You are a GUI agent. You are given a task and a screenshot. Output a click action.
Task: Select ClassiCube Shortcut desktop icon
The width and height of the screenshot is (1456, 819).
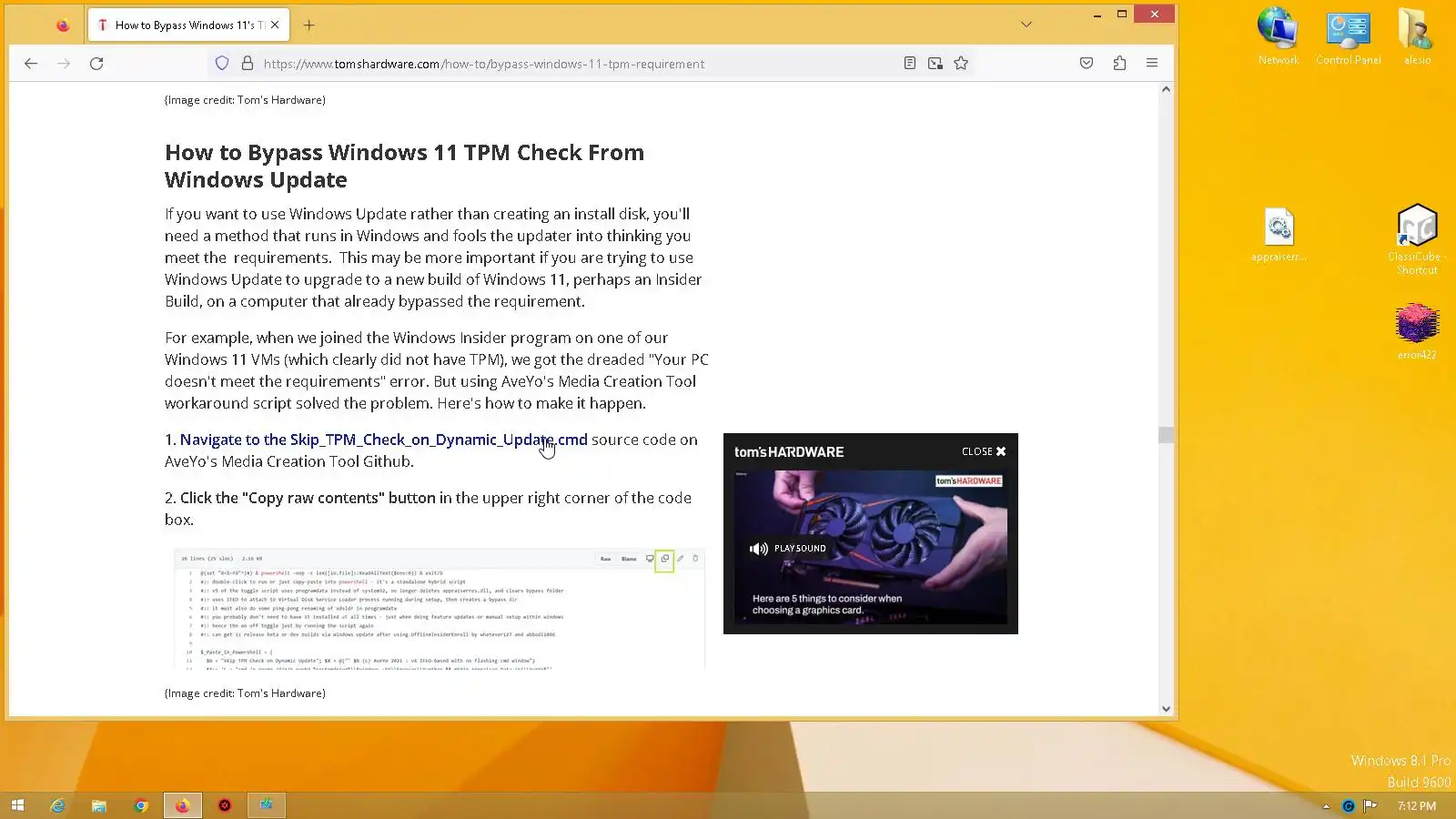pos(1417,239)
